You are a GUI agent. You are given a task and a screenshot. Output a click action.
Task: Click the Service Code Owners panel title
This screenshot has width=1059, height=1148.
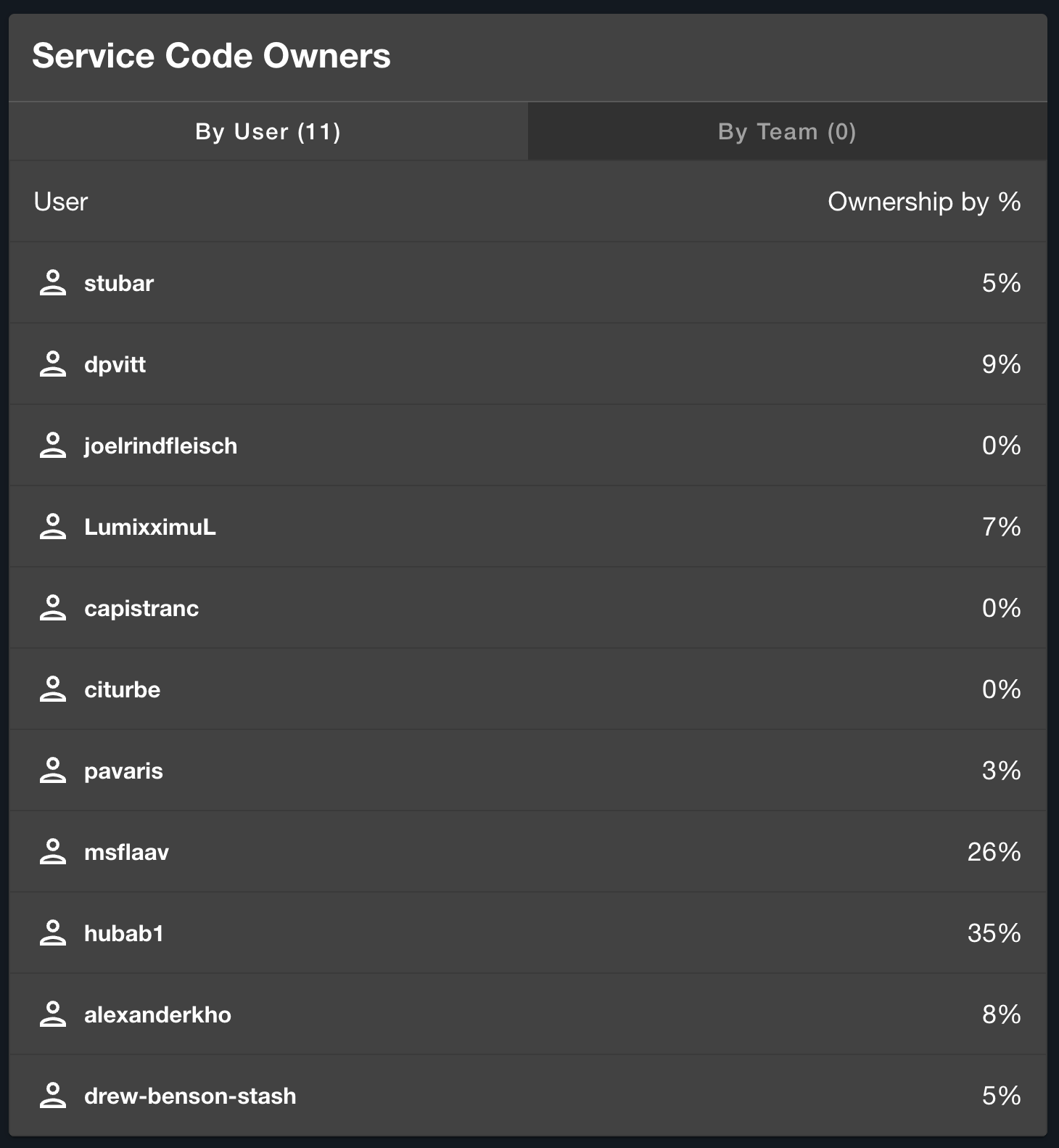[x=211, y=56]
